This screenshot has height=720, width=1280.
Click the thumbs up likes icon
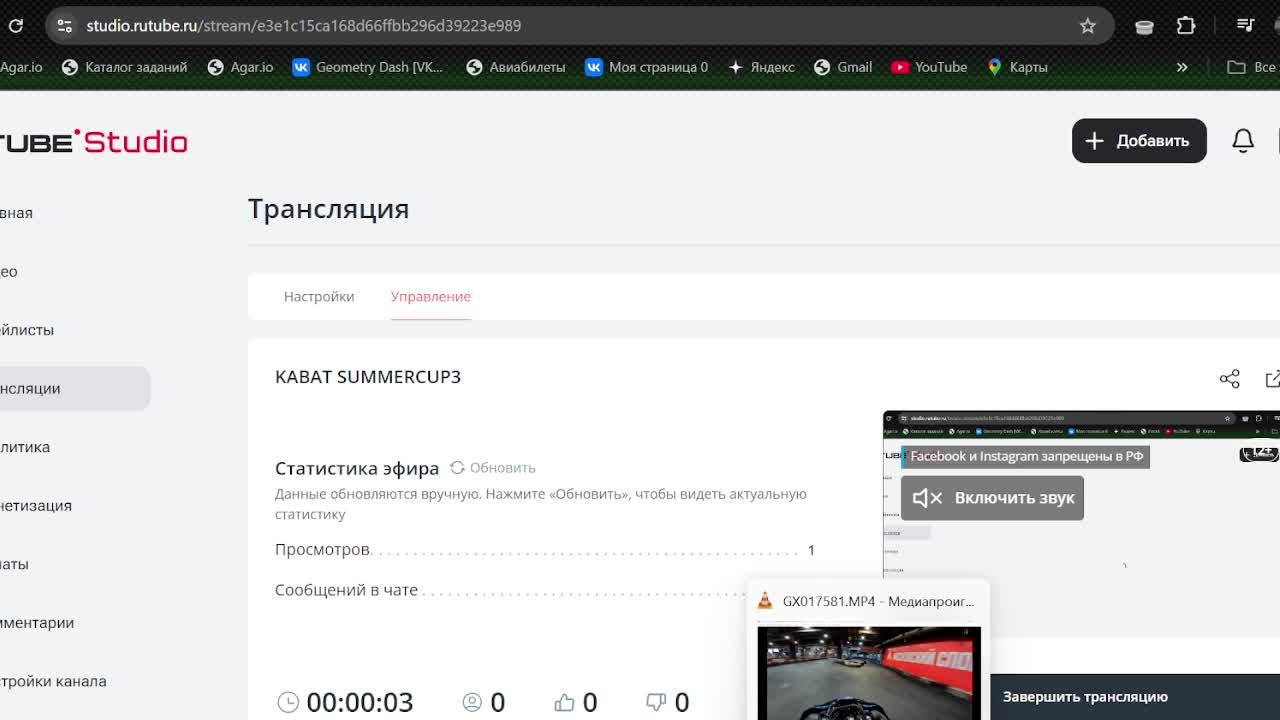(x=564, y=702)
